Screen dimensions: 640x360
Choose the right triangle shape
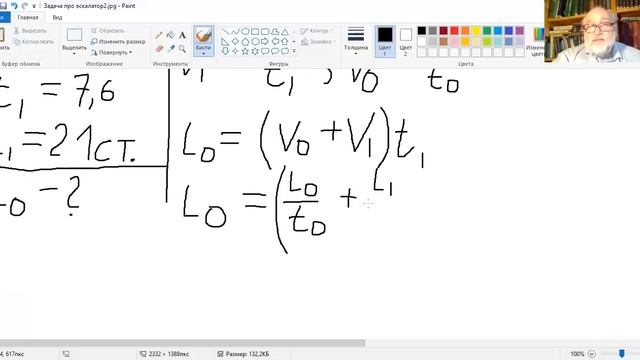click(225, 41)
